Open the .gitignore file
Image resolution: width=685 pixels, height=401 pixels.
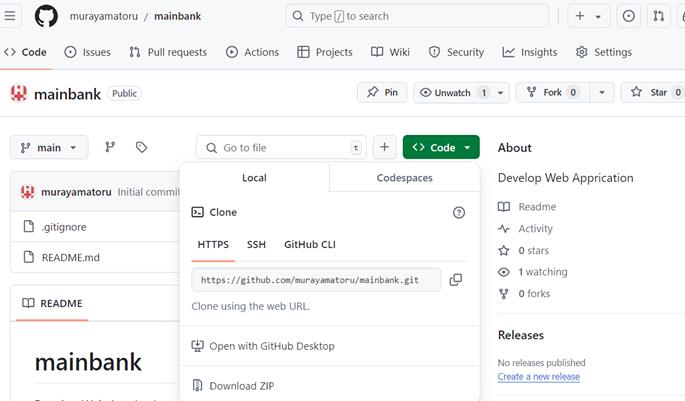[64, 227]
